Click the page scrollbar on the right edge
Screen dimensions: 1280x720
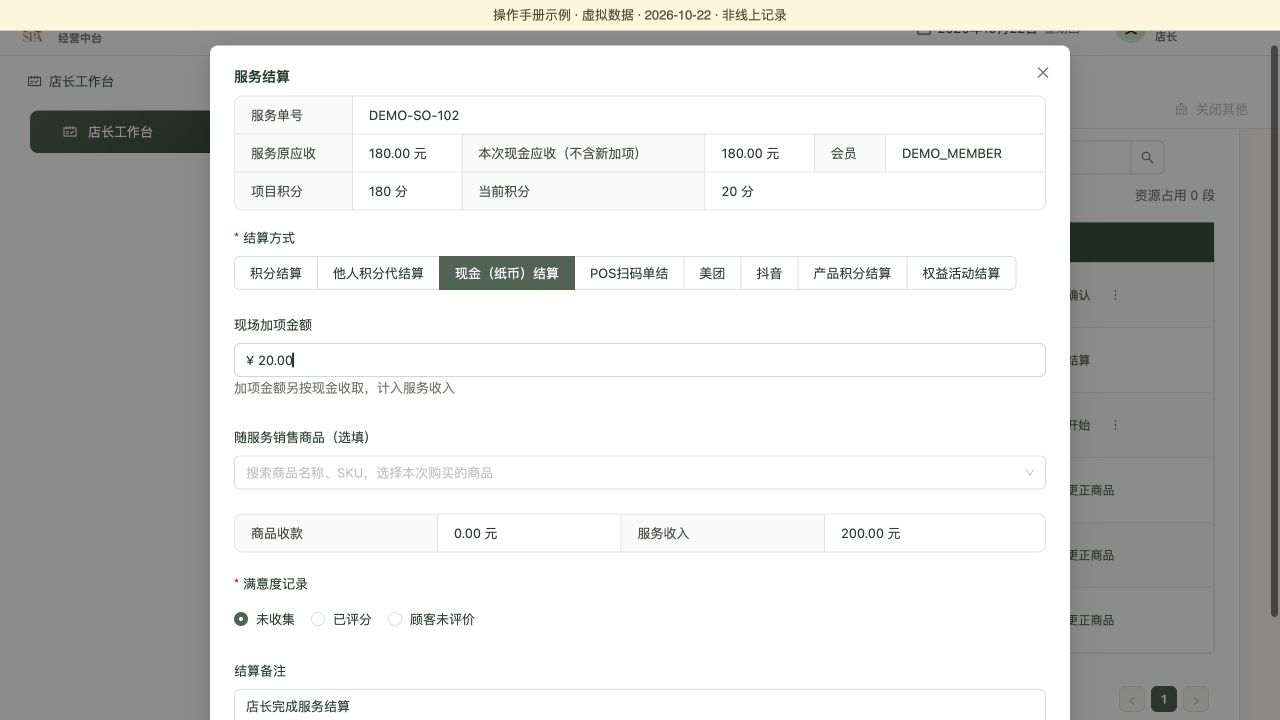(x=1274, y=330)
